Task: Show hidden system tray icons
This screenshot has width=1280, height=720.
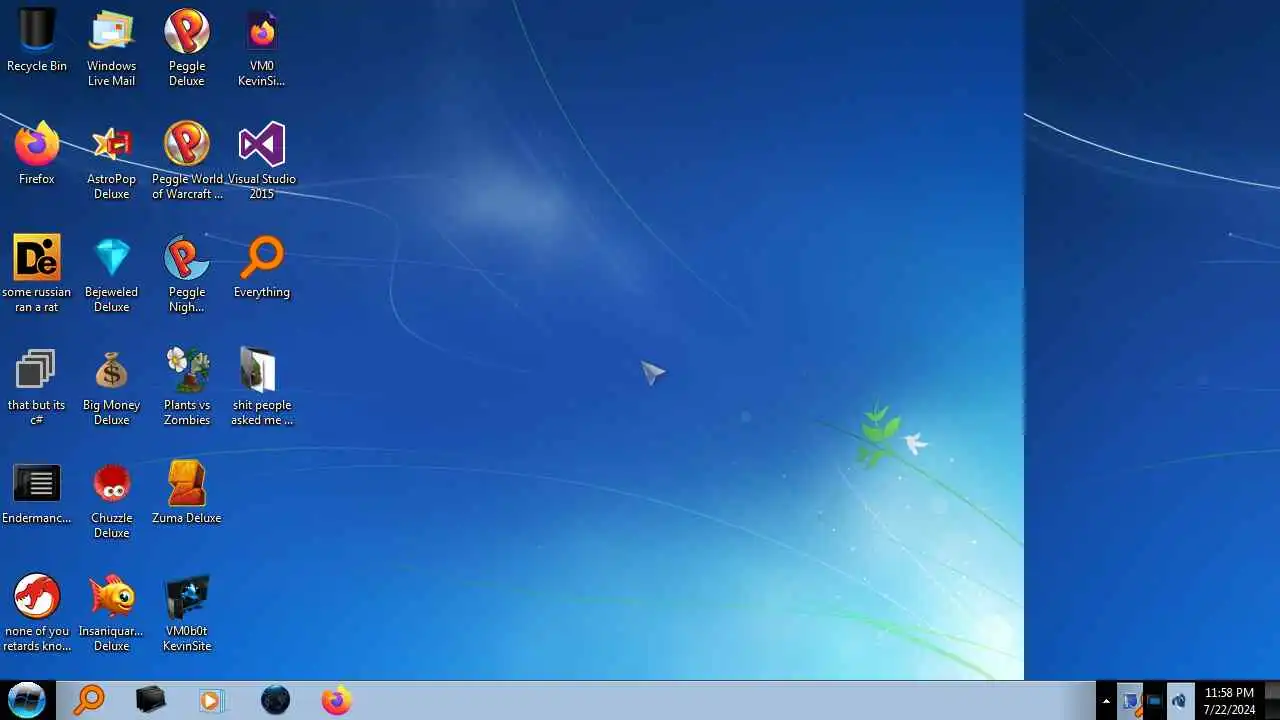Action: pyautogui.click(x=1106, y=701)
